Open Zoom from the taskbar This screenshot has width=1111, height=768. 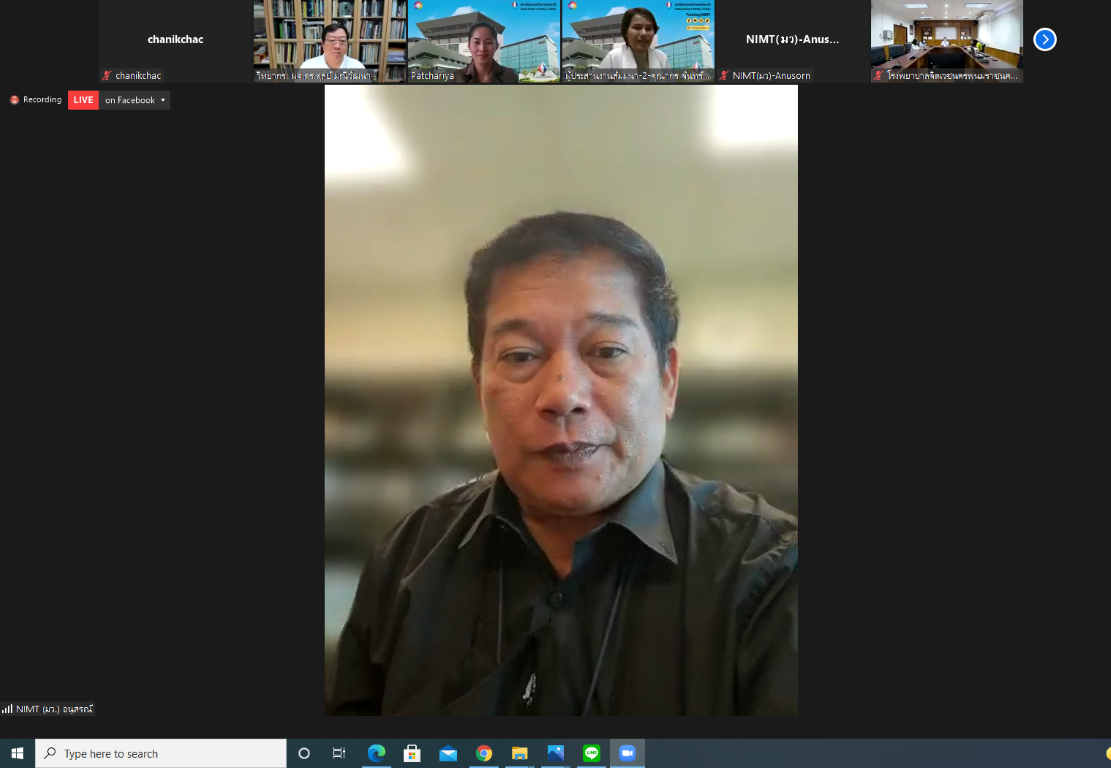pos(627,753)
